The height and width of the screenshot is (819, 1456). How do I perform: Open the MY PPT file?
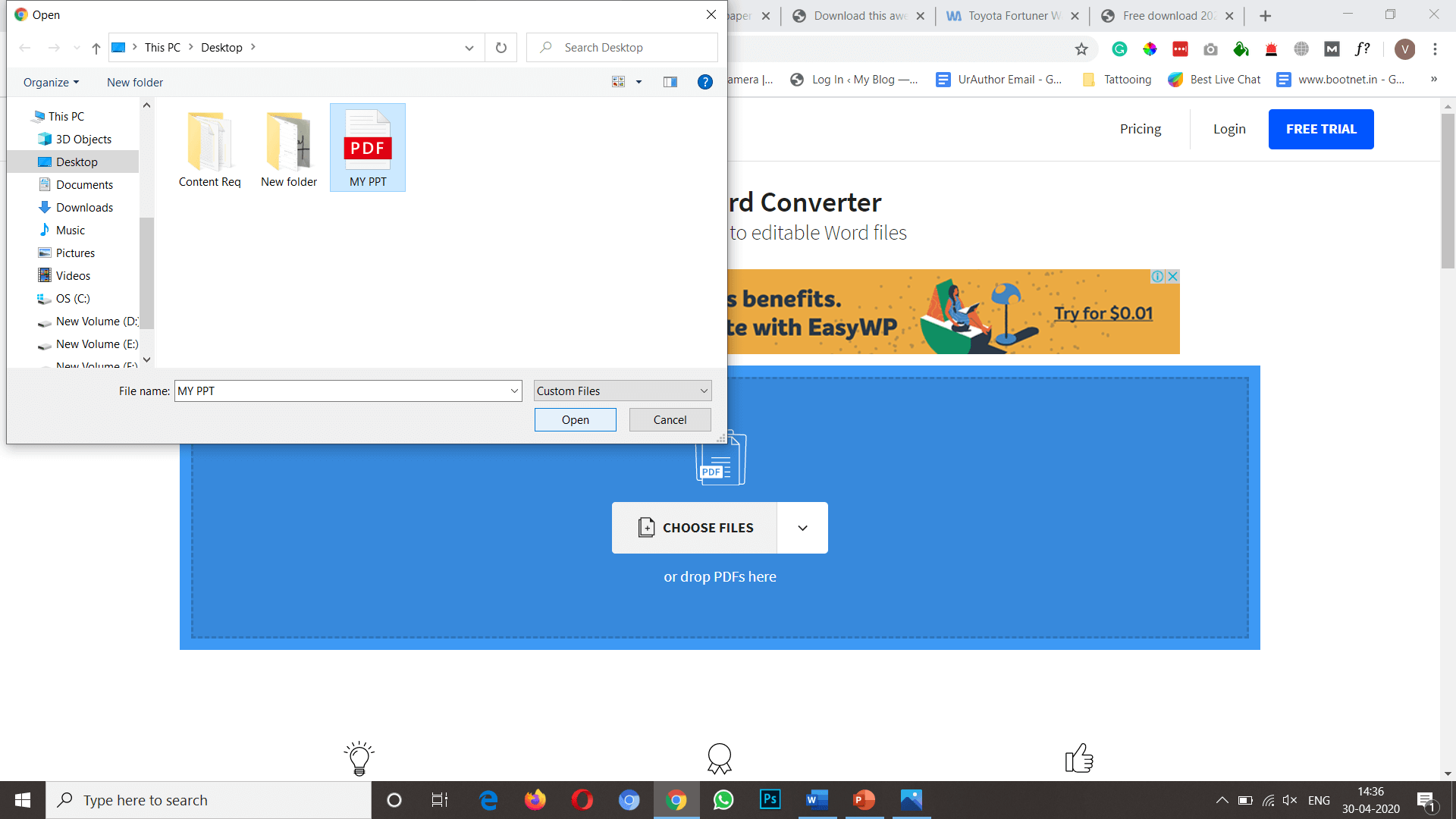575,420
